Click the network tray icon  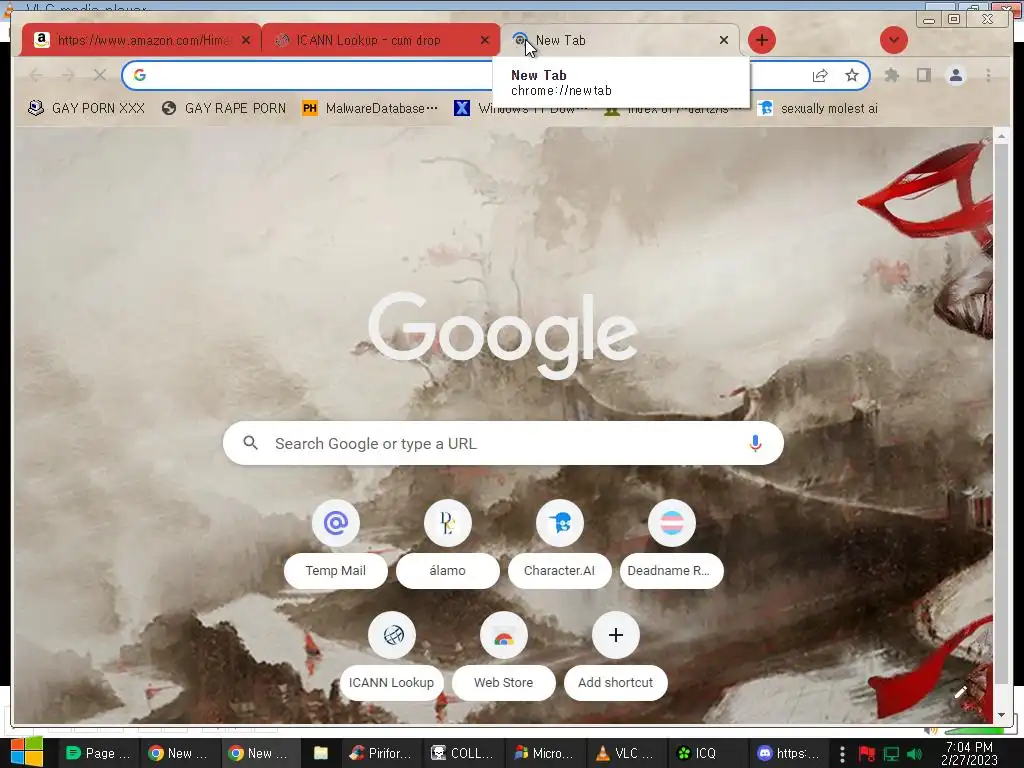click(891, 754)
